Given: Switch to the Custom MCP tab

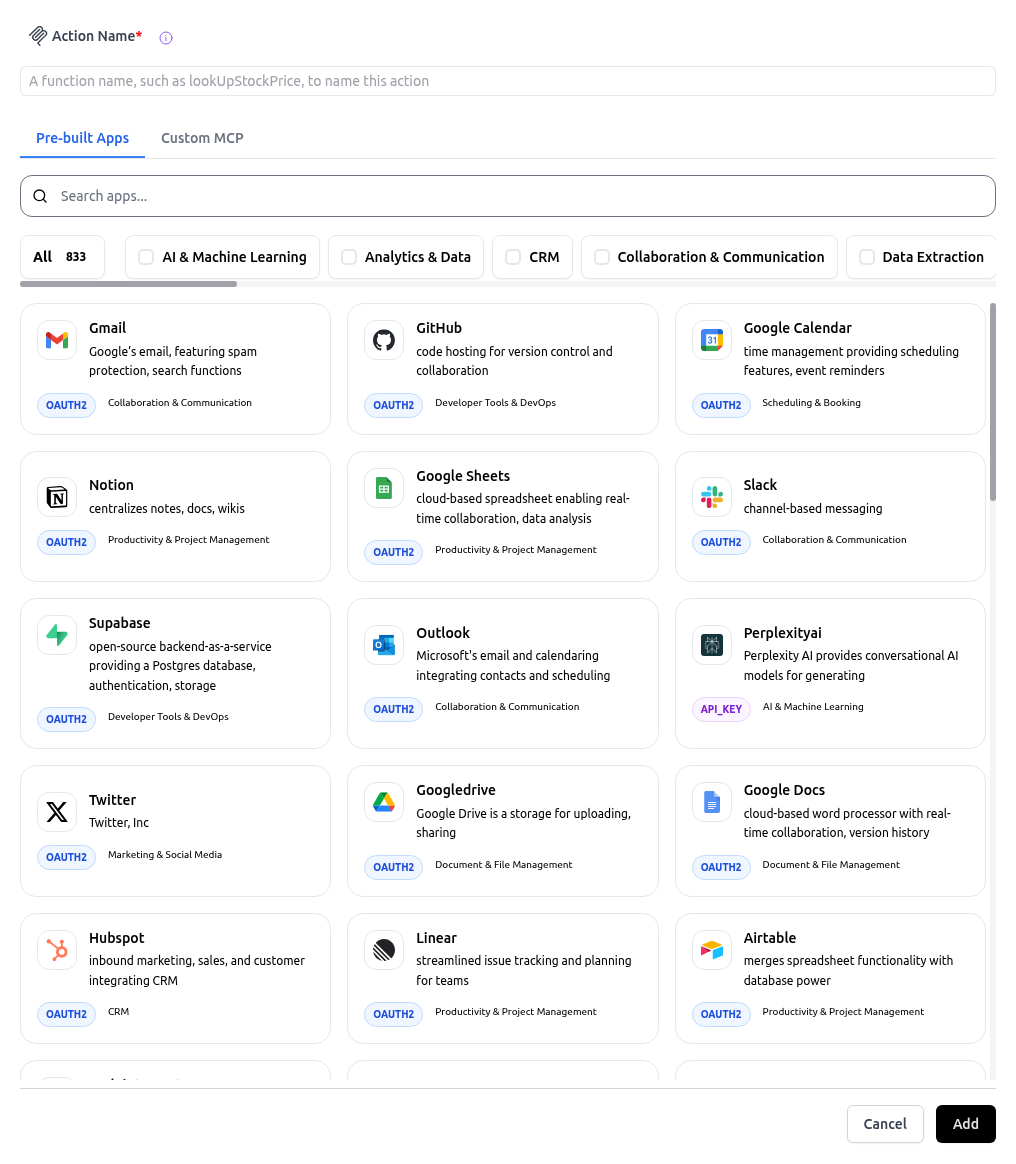Looking at the screenshot, I should 202,138.
